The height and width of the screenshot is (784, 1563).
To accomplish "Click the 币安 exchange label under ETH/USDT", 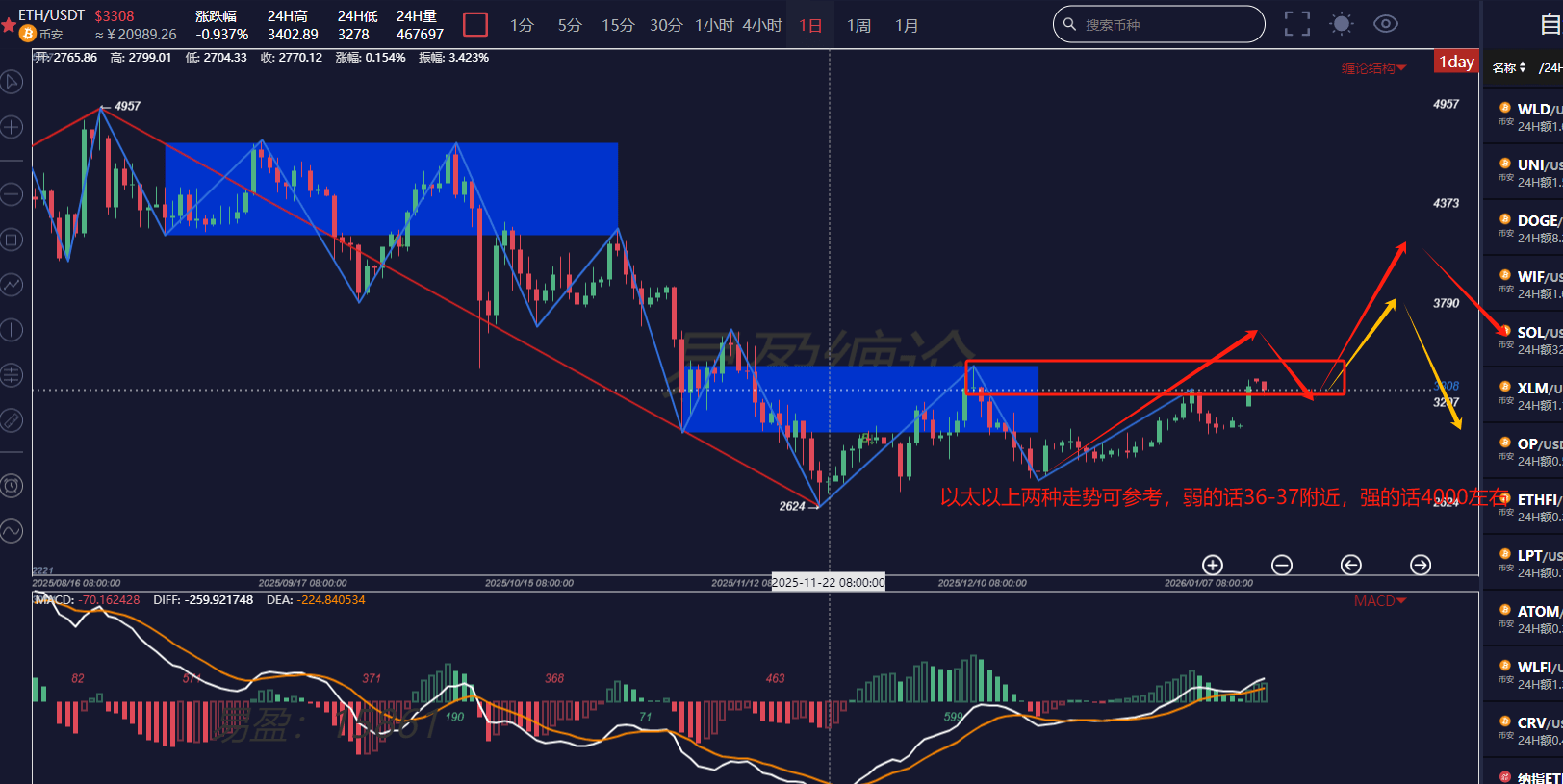I will click(x=51, y=35).
